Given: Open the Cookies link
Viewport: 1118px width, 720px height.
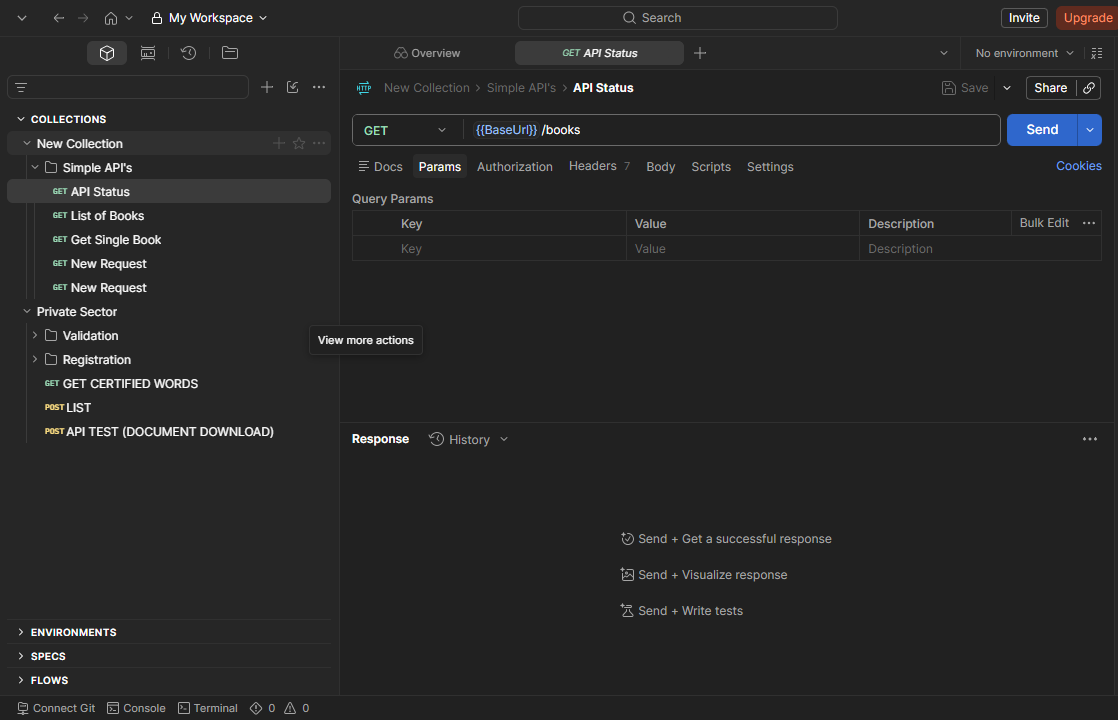Looking at the screenshot, I should point(1078,166).
